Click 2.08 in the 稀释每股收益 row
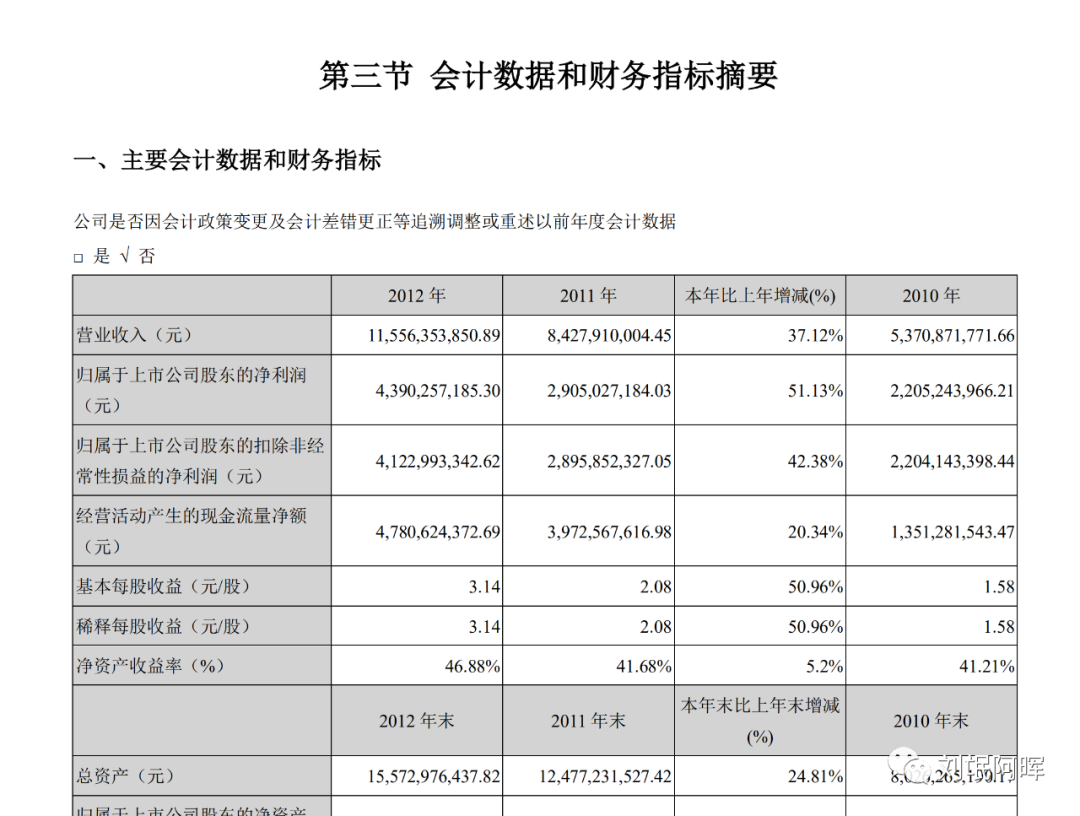1080x816 pixels. click(656, 627)
